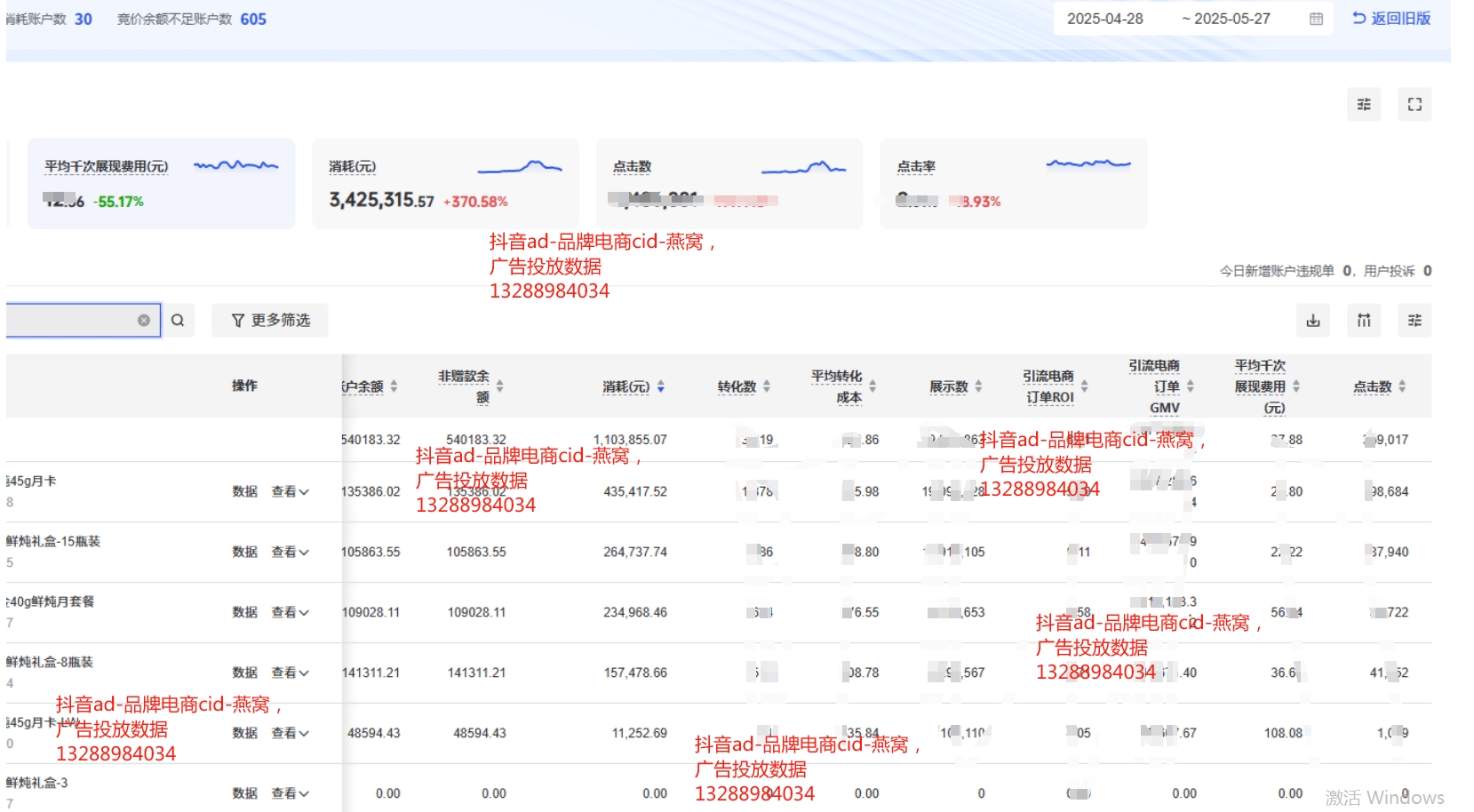Screen dimensions: 1474x812
Task: Open table settings sliders icon
Action: pos(1414,320)
